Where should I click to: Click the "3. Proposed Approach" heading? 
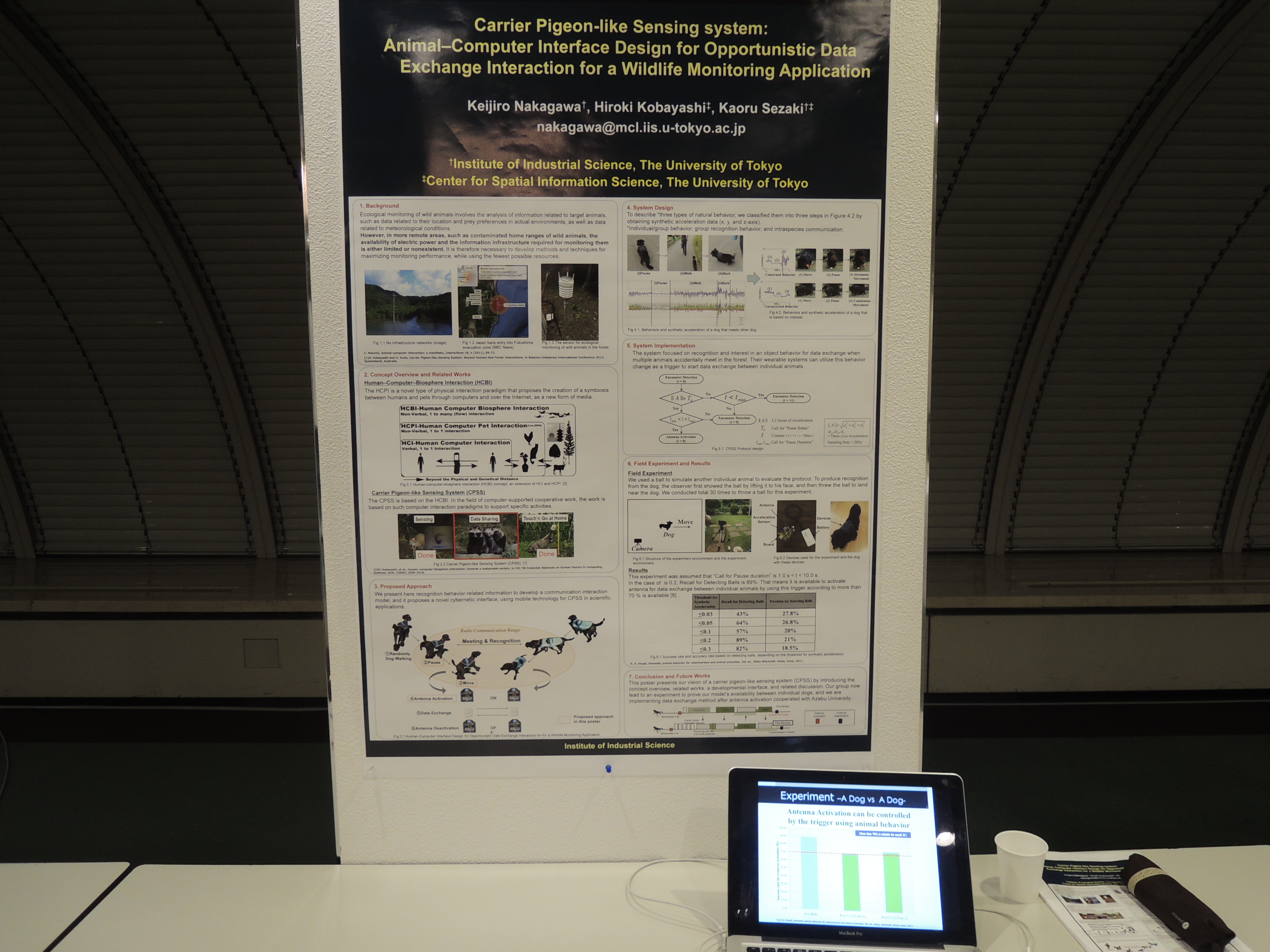point(402,586)
